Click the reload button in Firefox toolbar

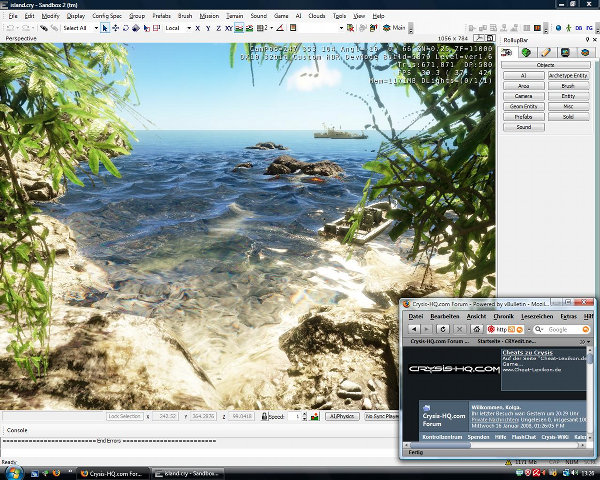pyautogui.click(x=444, y=329)
